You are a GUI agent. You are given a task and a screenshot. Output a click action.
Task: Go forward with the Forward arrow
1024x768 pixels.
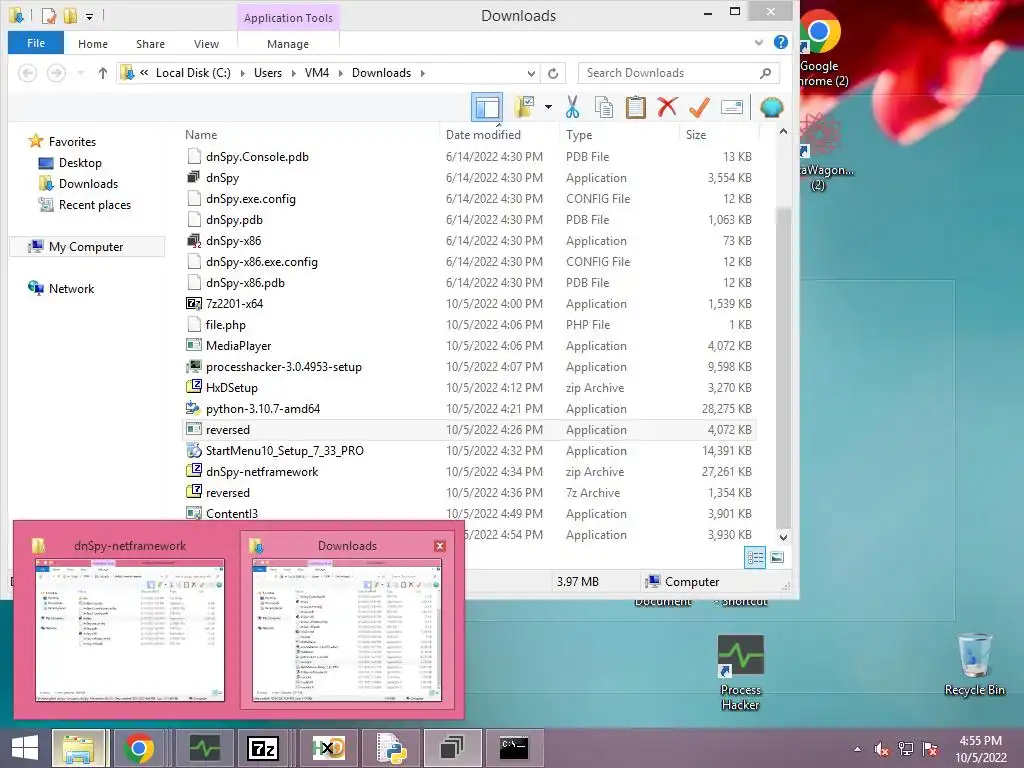pyautogui.click(x=56, y=73)
